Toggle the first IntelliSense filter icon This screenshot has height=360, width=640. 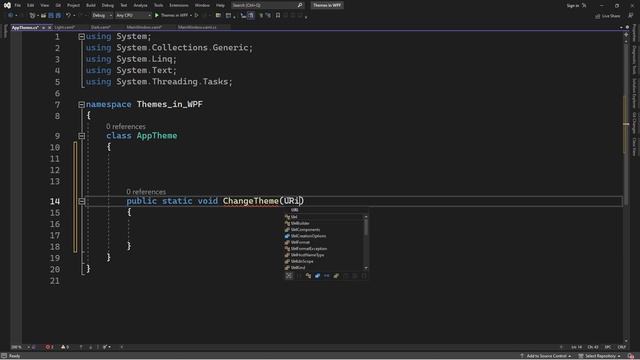click(289, 276)
